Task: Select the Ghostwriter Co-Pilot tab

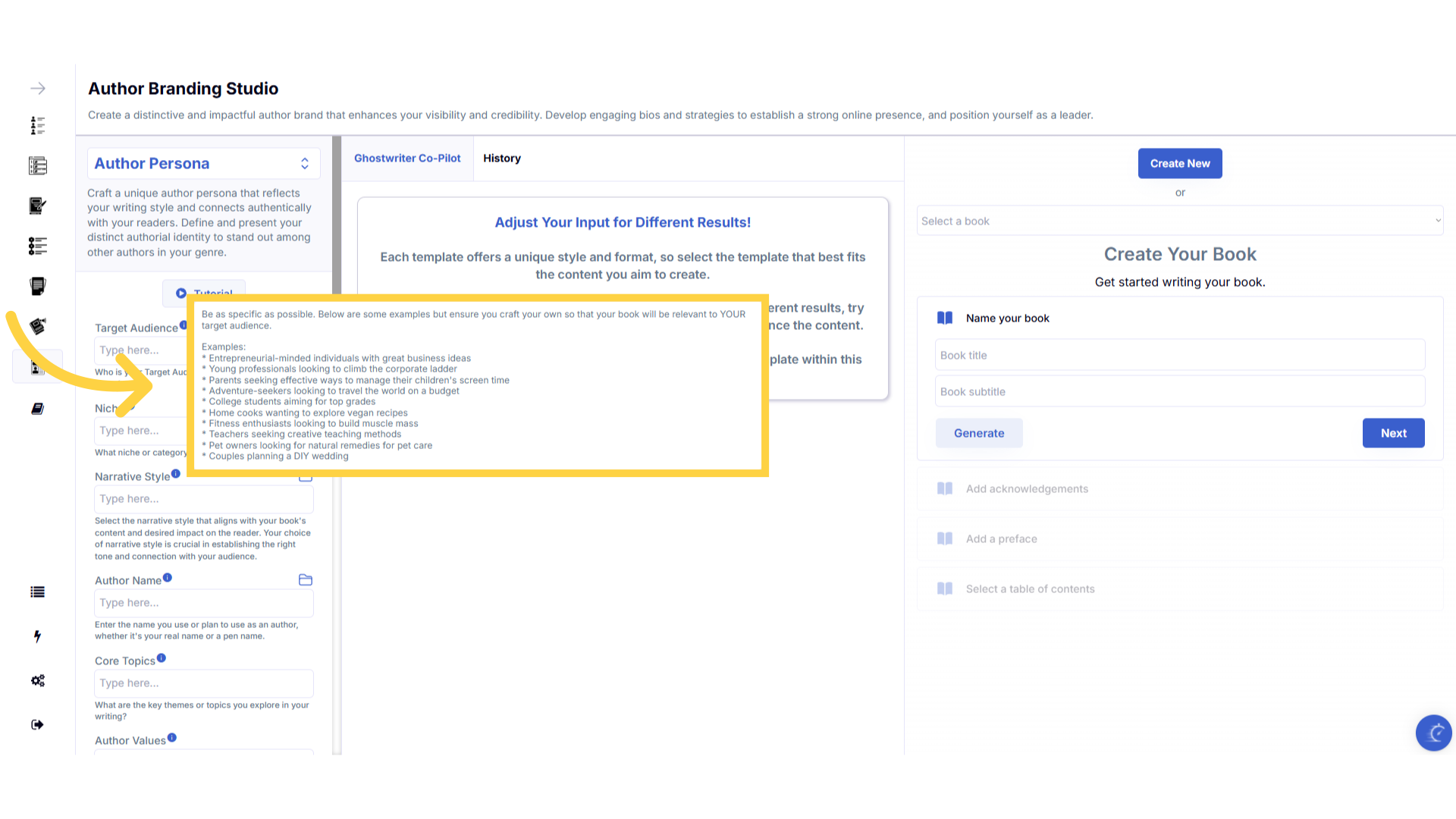Action: tap(407, 158)
